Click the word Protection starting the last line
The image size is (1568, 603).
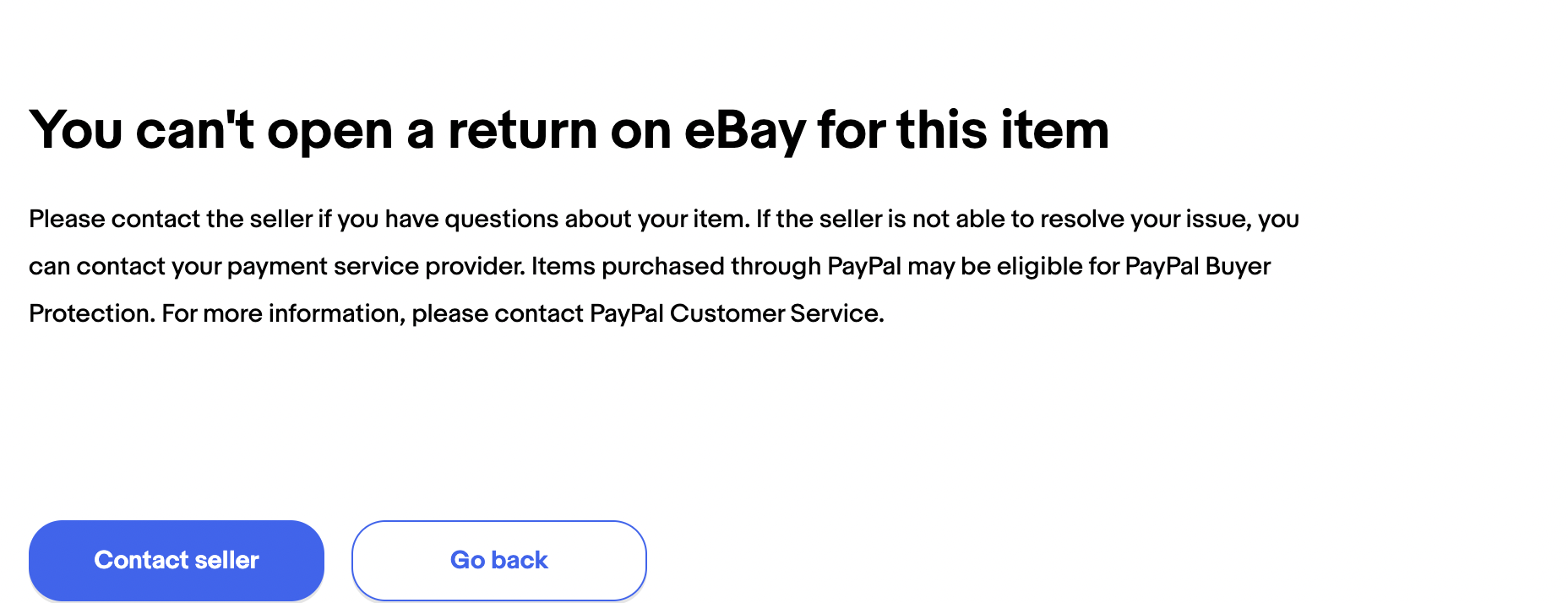tap(91, 314)
